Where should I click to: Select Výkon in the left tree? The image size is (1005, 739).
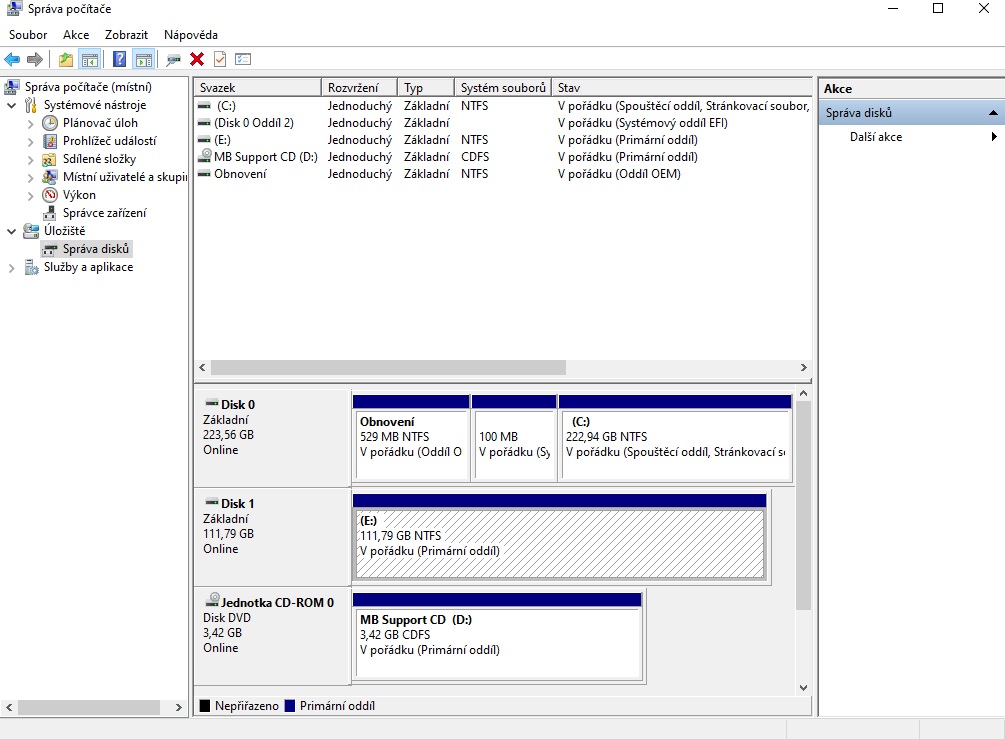79,195
